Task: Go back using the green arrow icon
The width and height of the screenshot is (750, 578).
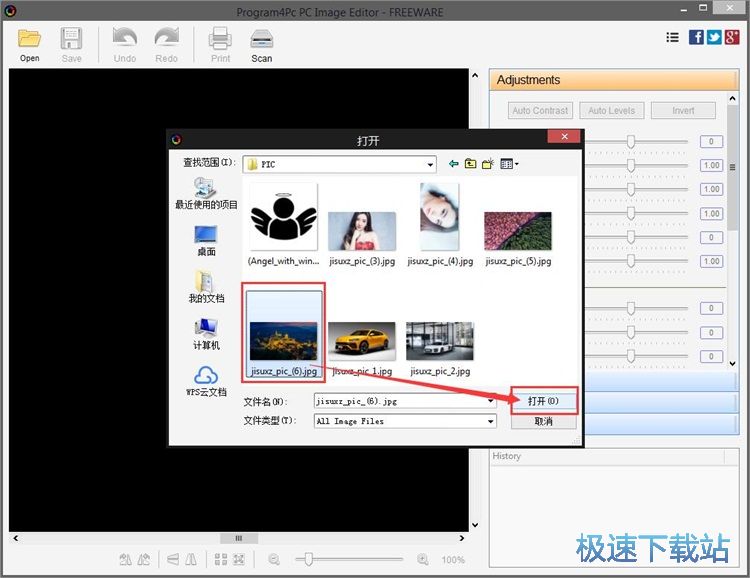Action: (454, 164)
